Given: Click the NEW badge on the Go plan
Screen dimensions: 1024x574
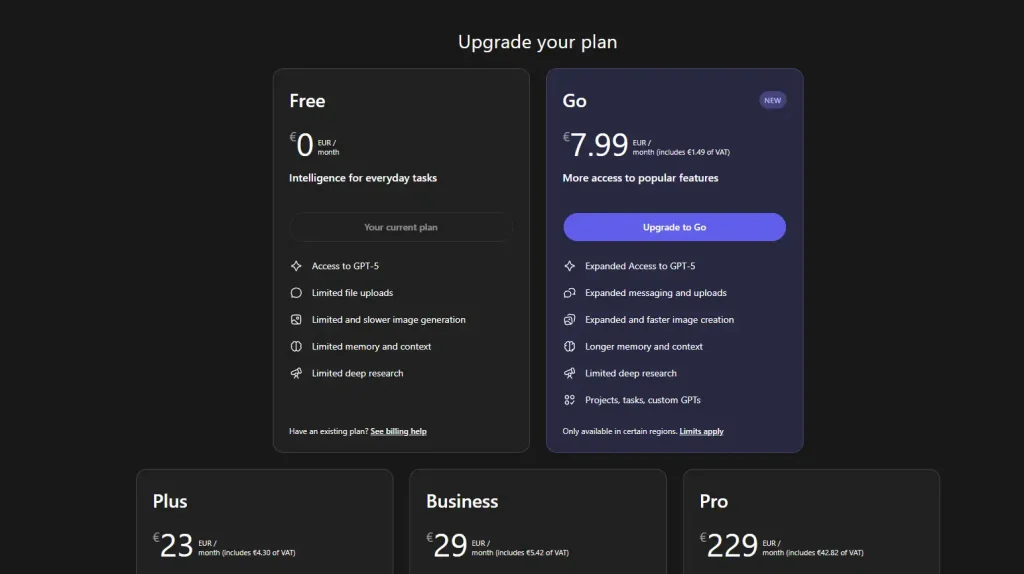Looking at the screenshot, I should (x=772, y=100).
